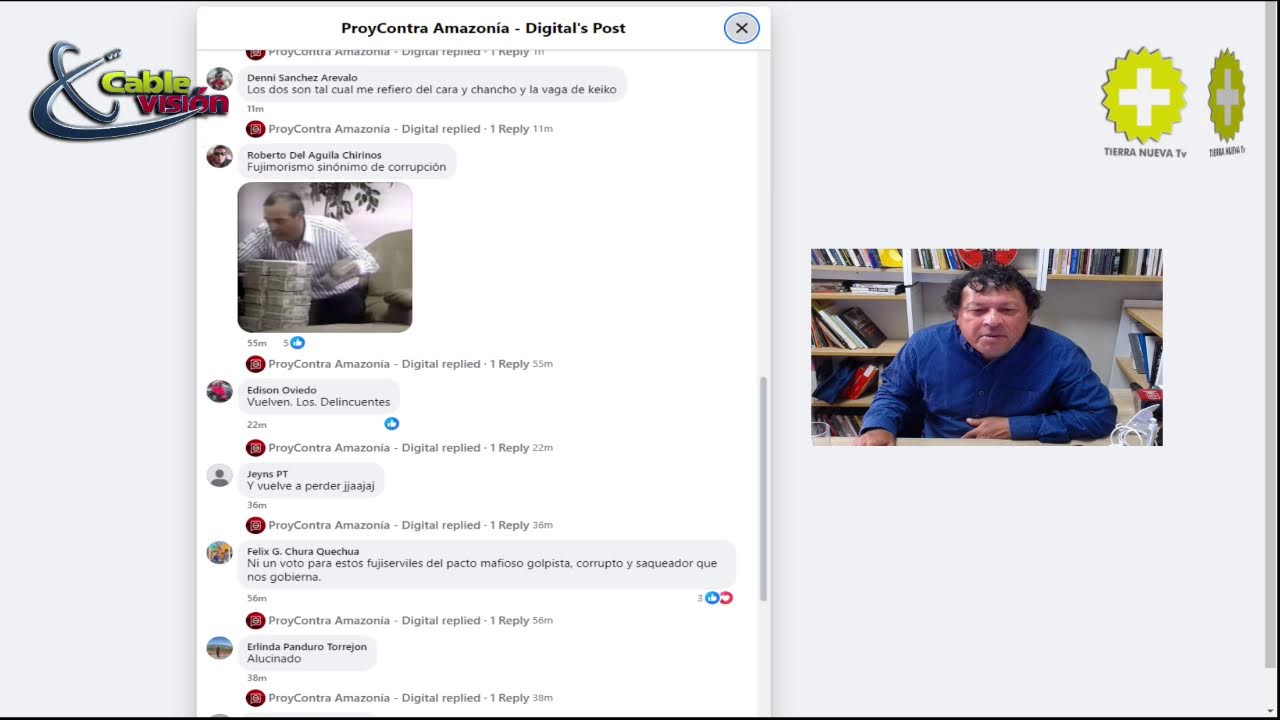
Task: Click the comment text "Alucinado"
Action: pos(274,659)
